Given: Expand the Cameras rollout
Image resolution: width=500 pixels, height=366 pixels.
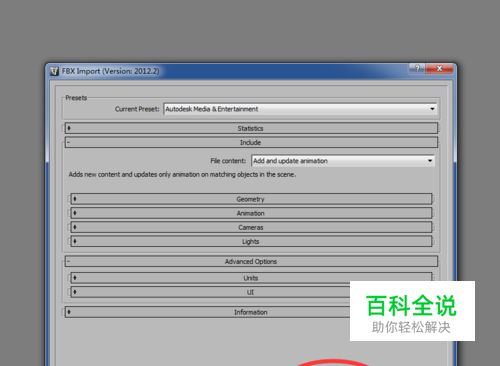Looking at the screenshot, I should pyautogui.click(x=251, y=227).
